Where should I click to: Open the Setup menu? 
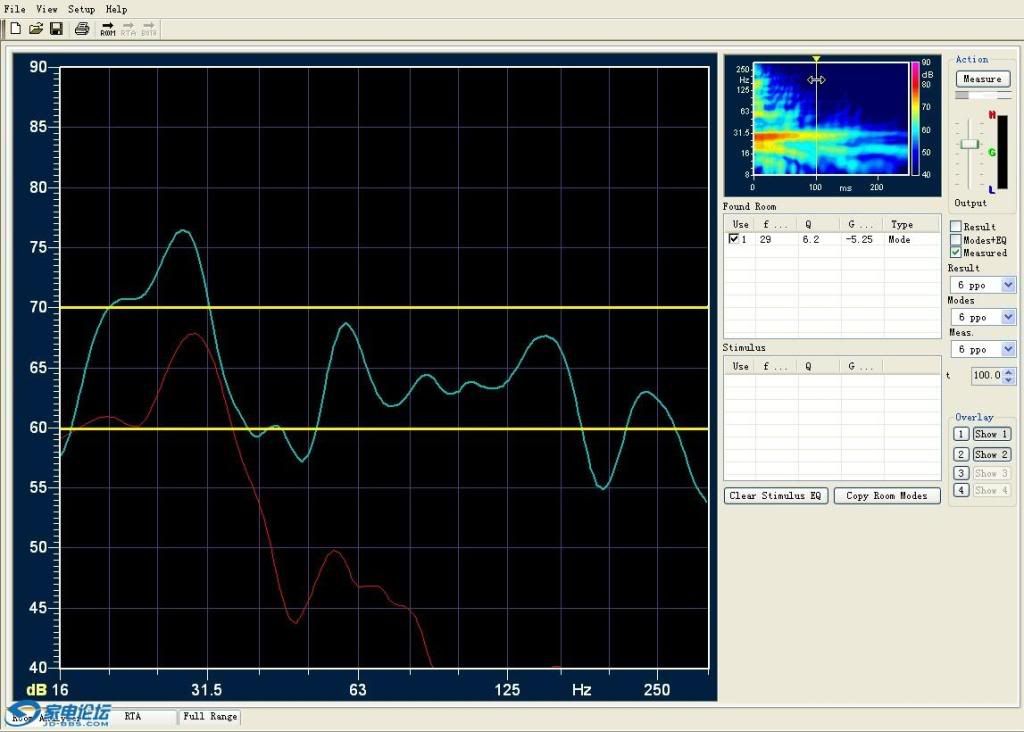pyautogui.click(x=81, y=9)
